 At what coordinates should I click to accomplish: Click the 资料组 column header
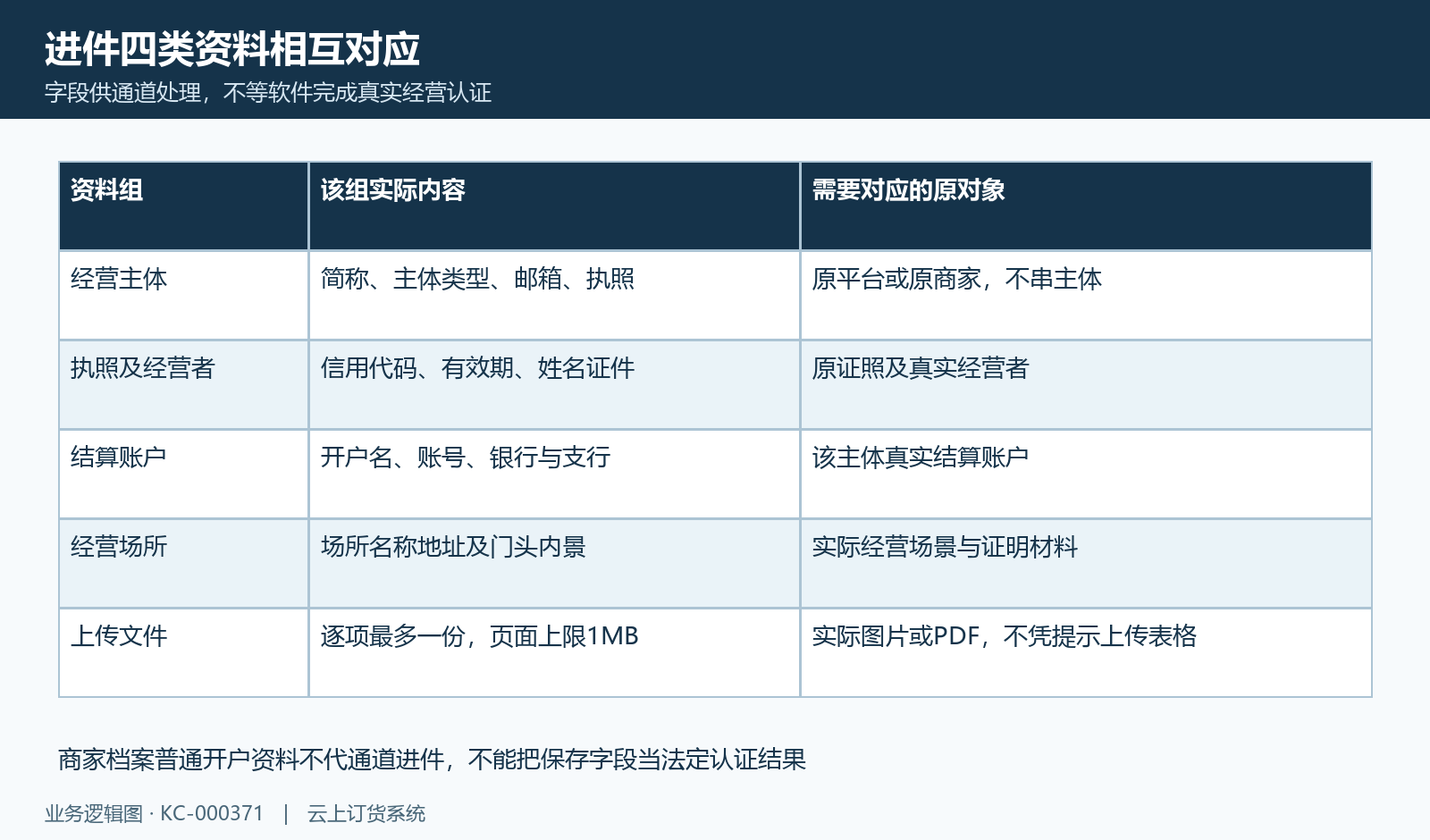point(183,206)
